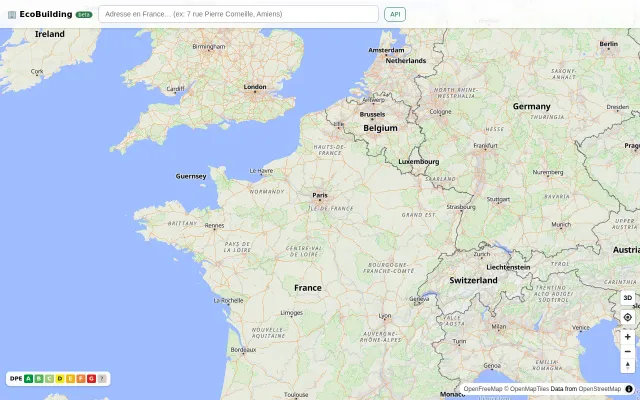Click the Stuttgart city label

(x=499, y=200)
